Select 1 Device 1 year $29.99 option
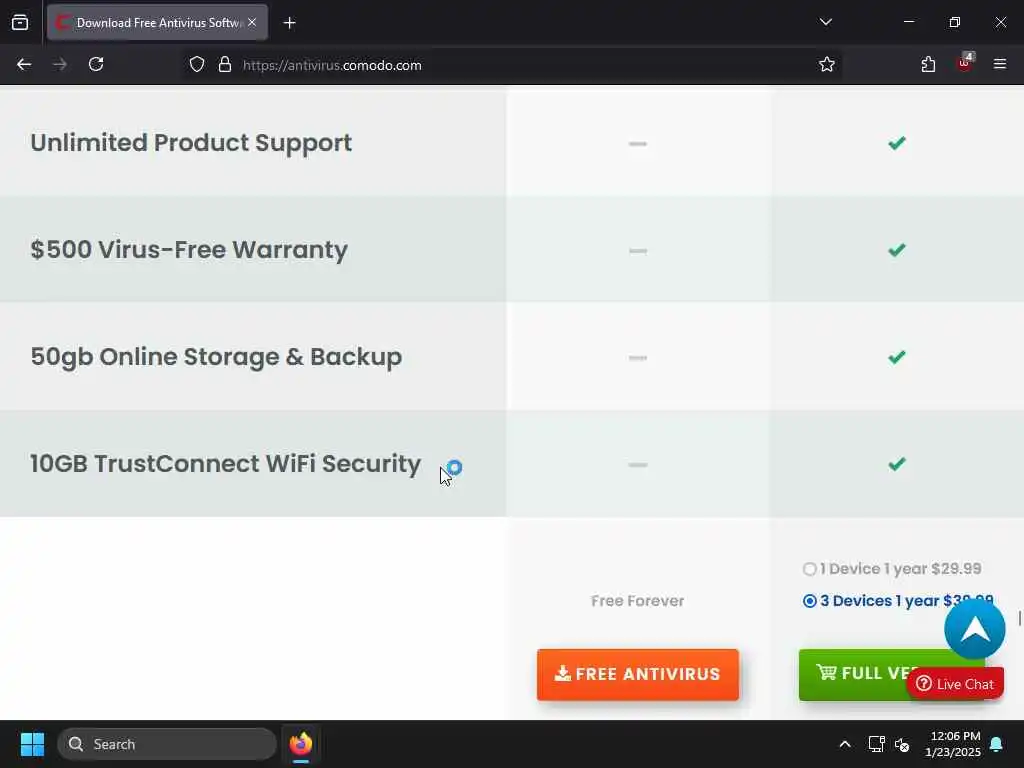 [810, 569]
